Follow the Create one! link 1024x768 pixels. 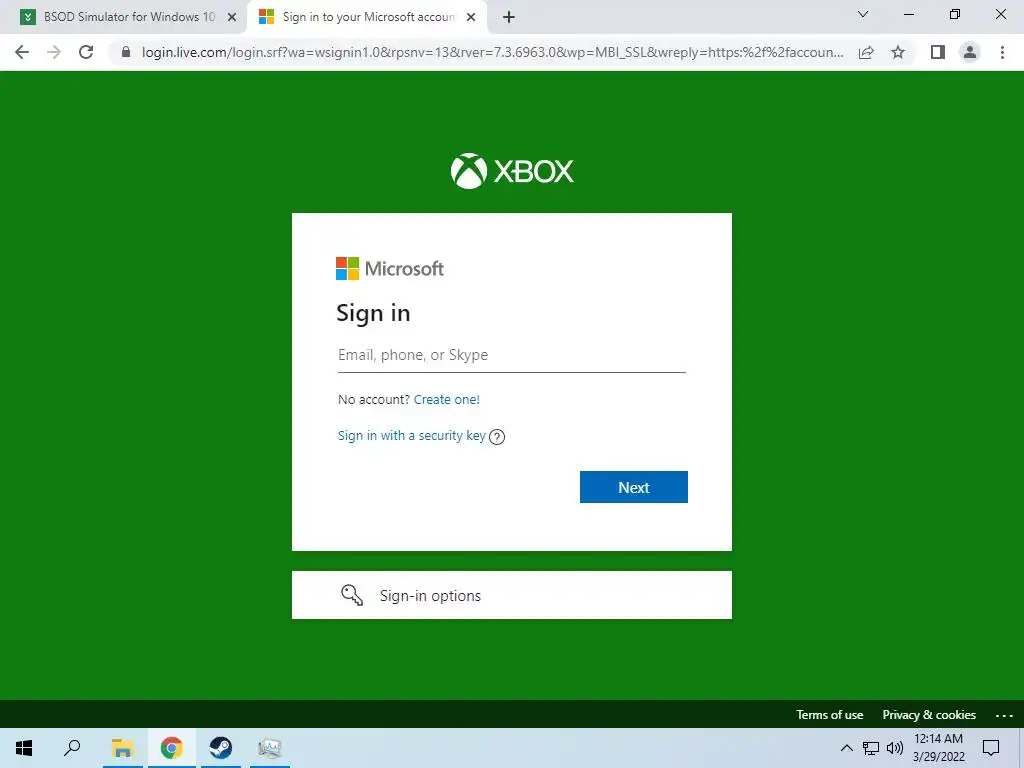tap(447, 400)
